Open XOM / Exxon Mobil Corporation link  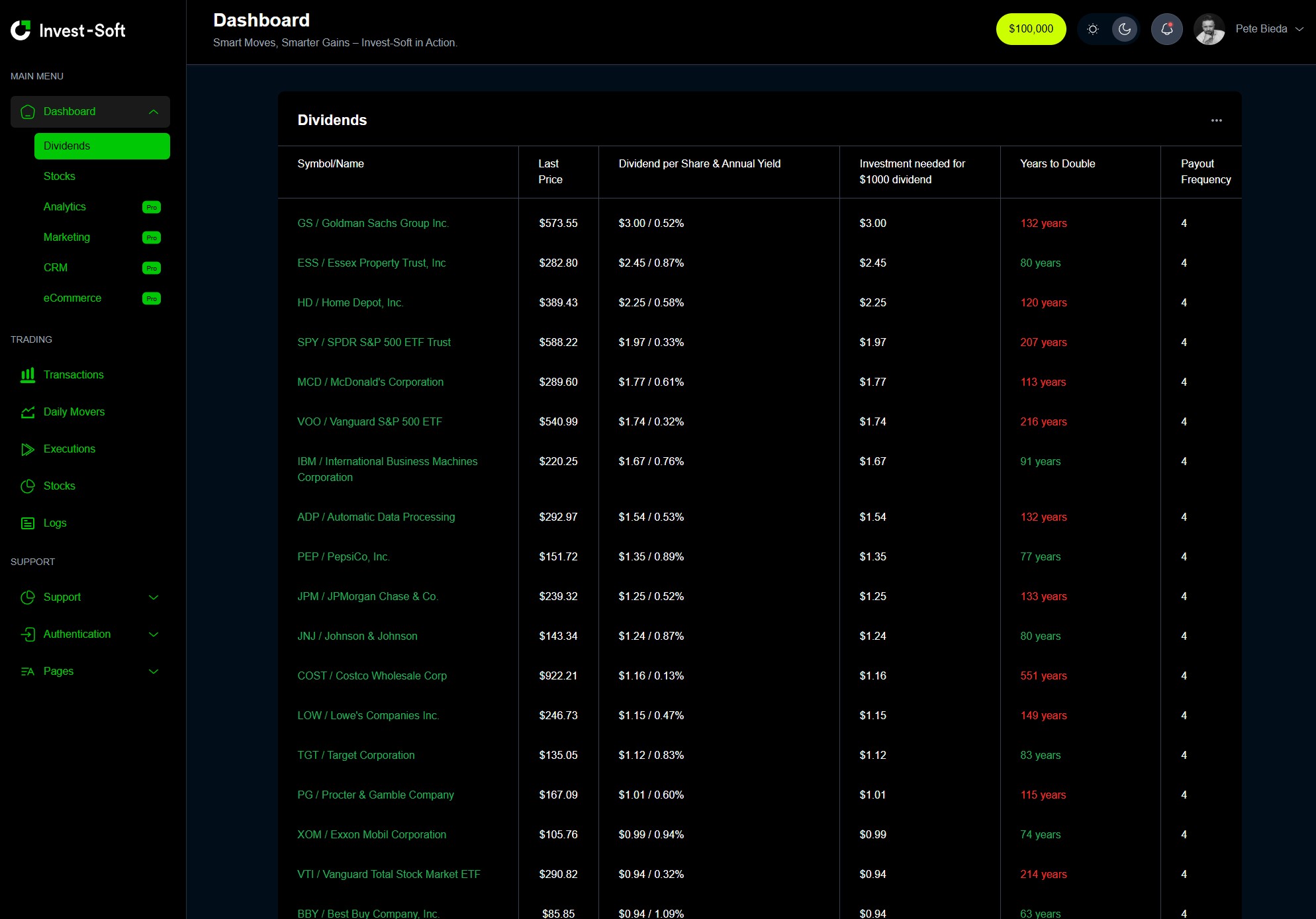coord(371,835)
